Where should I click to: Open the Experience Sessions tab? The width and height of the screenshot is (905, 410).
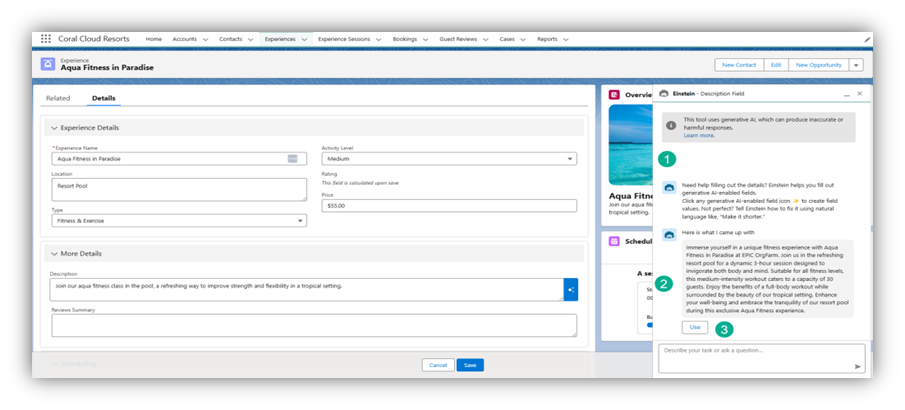pos(344,39)
